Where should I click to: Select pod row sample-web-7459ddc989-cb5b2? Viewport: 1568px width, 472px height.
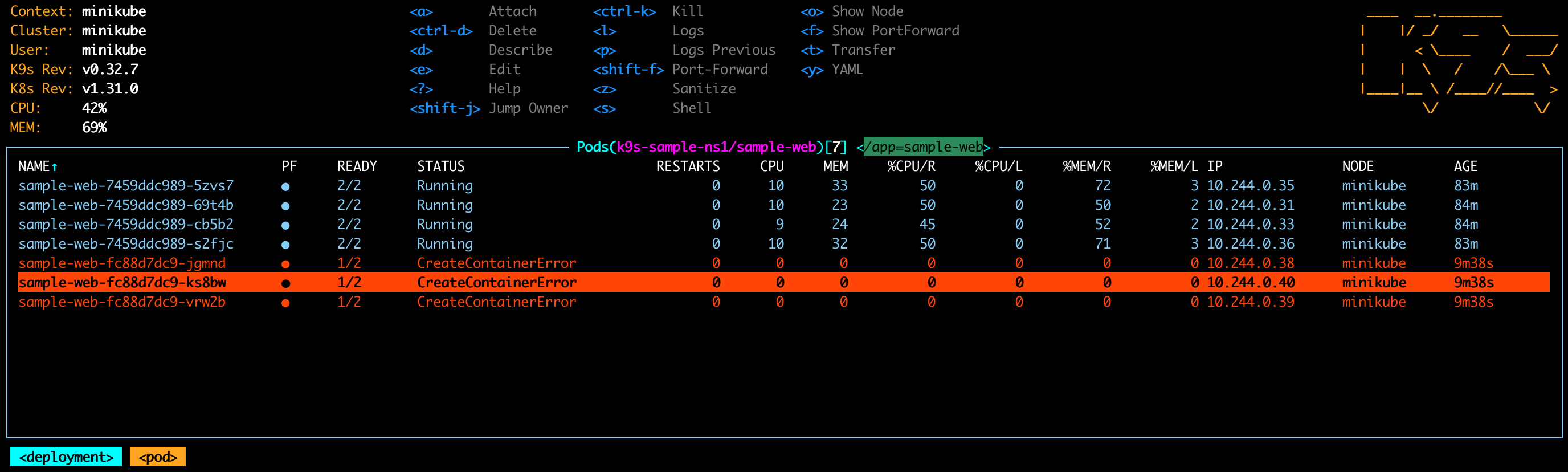(x=784, y=225)
